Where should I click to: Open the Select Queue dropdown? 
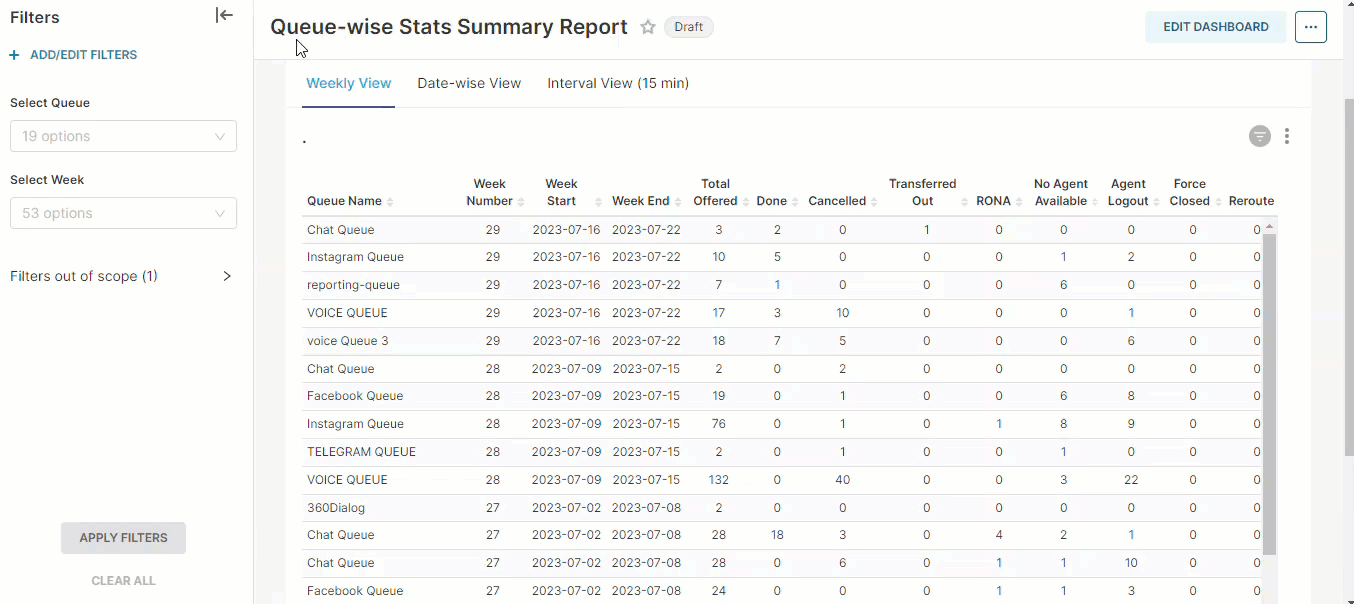(x=123, y=136)
